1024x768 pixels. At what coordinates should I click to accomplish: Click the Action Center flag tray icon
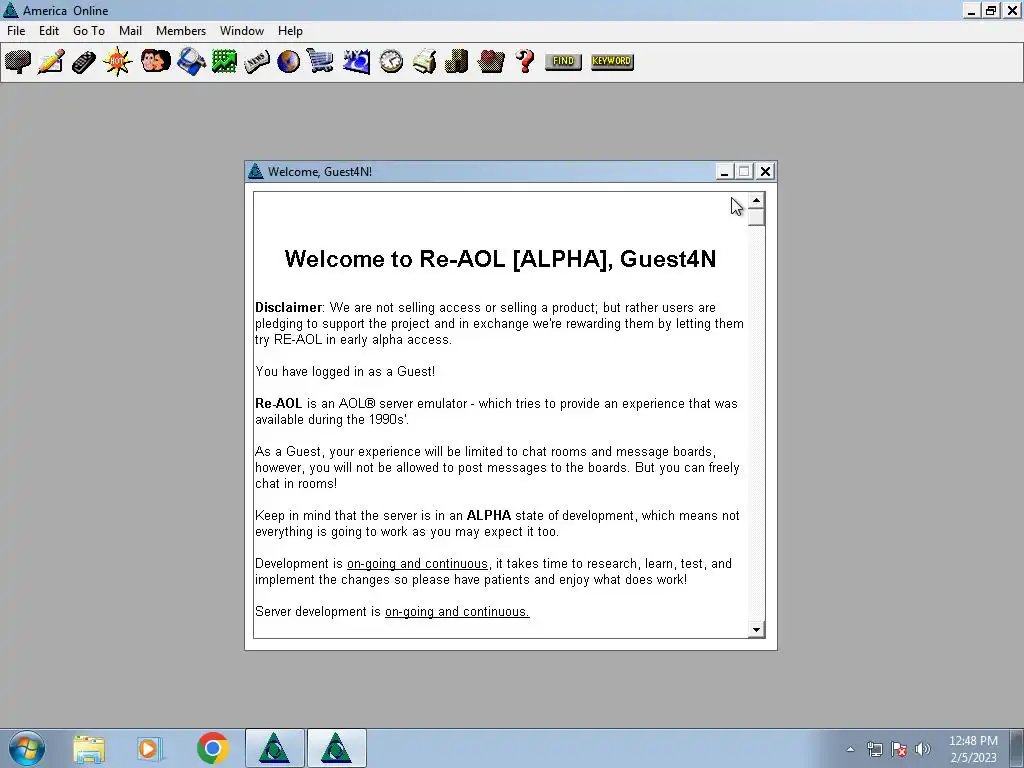[899, 749]
